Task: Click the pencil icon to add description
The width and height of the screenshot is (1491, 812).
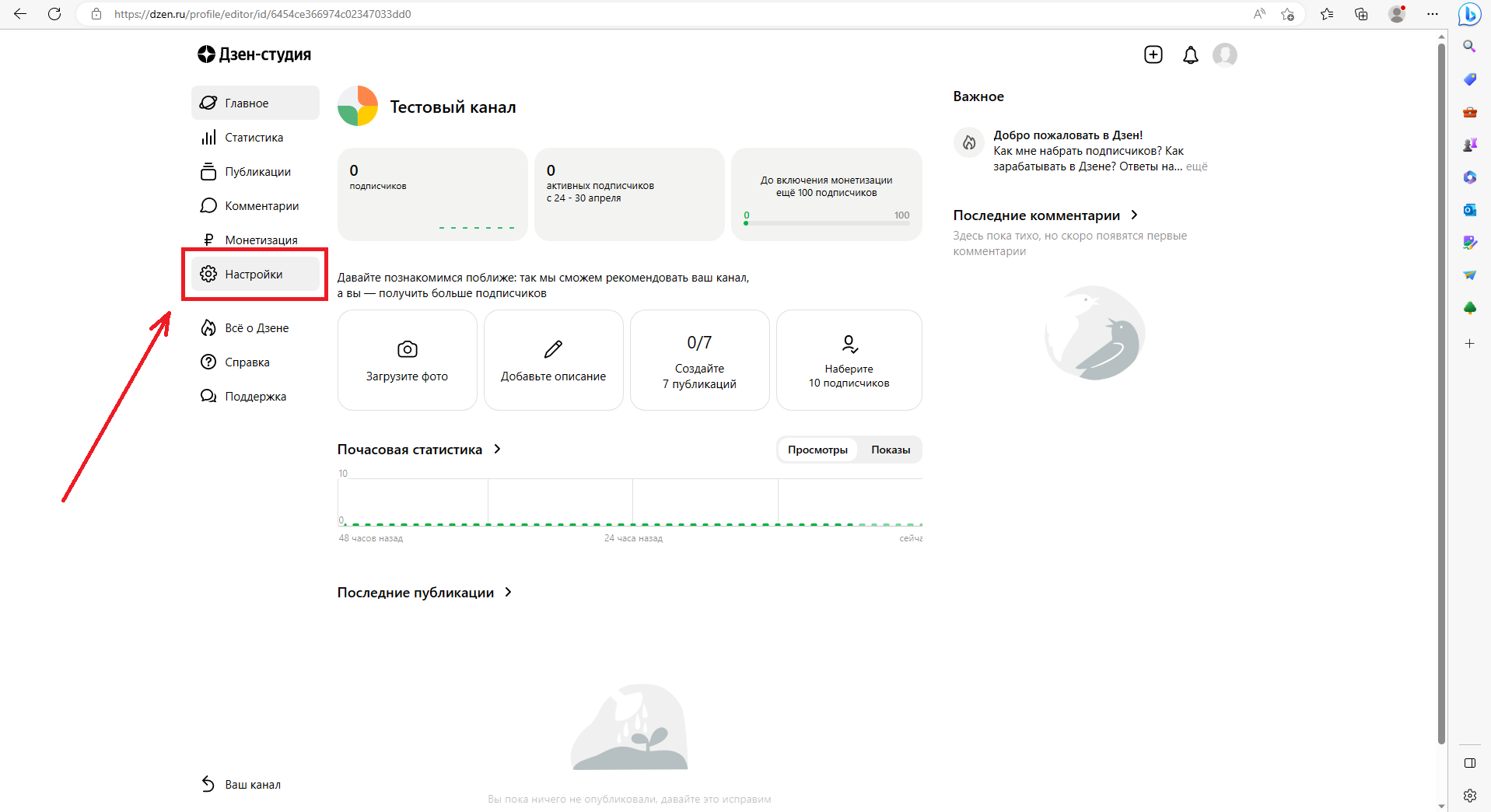Action: 553,350
